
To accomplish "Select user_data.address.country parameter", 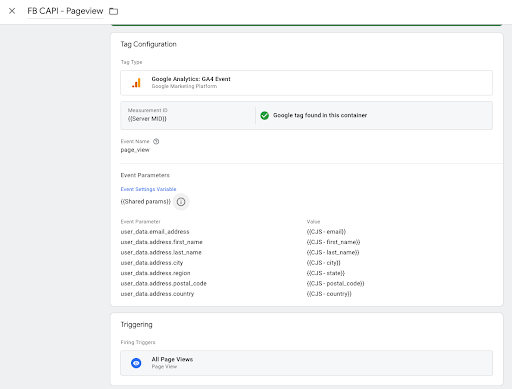I will [x=157, y=294].
